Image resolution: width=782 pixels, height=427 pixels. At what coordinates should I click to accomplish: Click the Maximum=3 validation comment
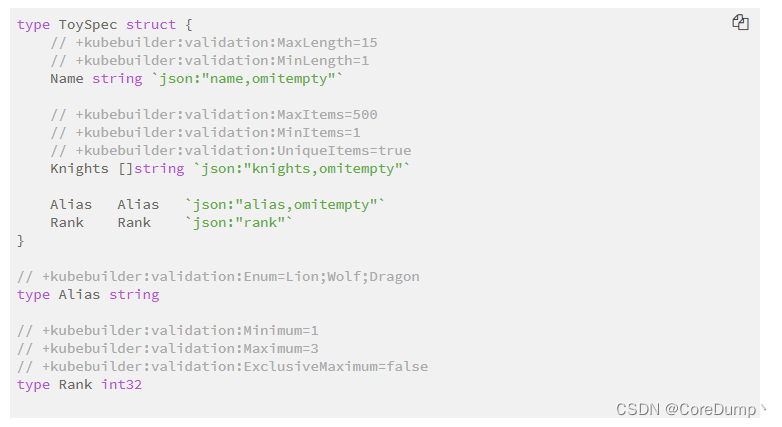click(x=168, y=349)
